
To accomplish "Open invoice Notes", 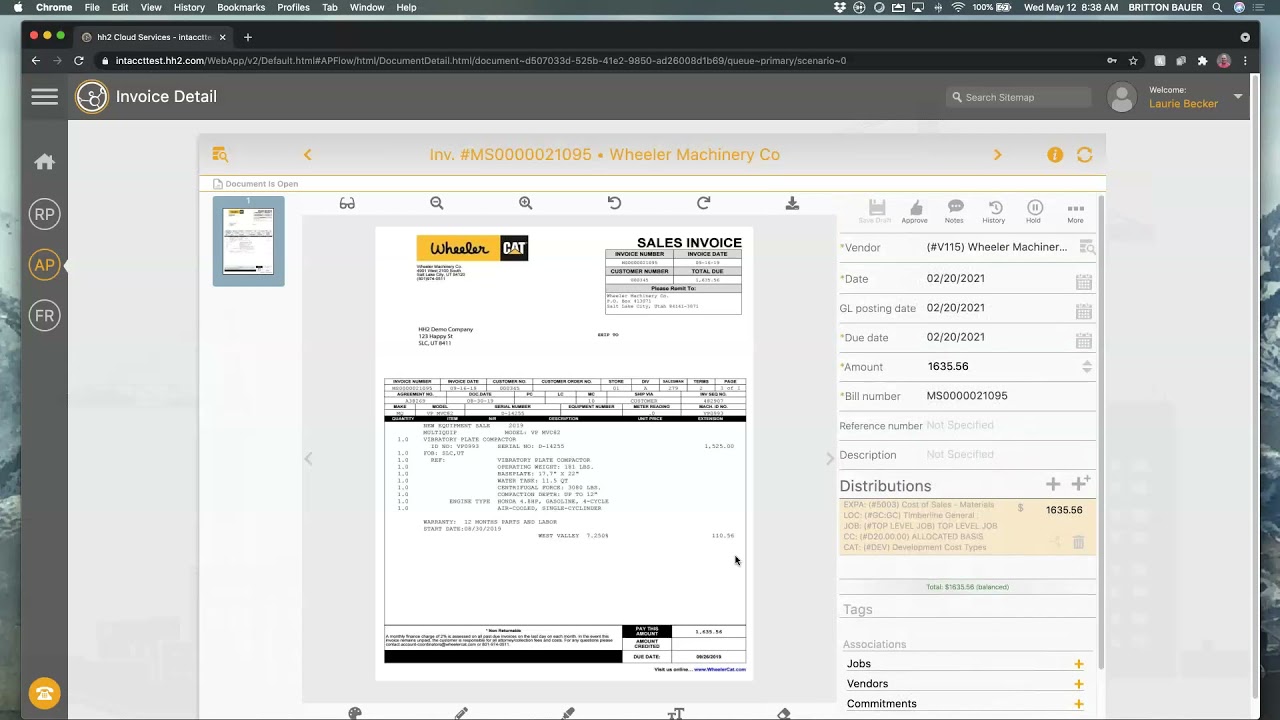I will click(x=955, y=211).
